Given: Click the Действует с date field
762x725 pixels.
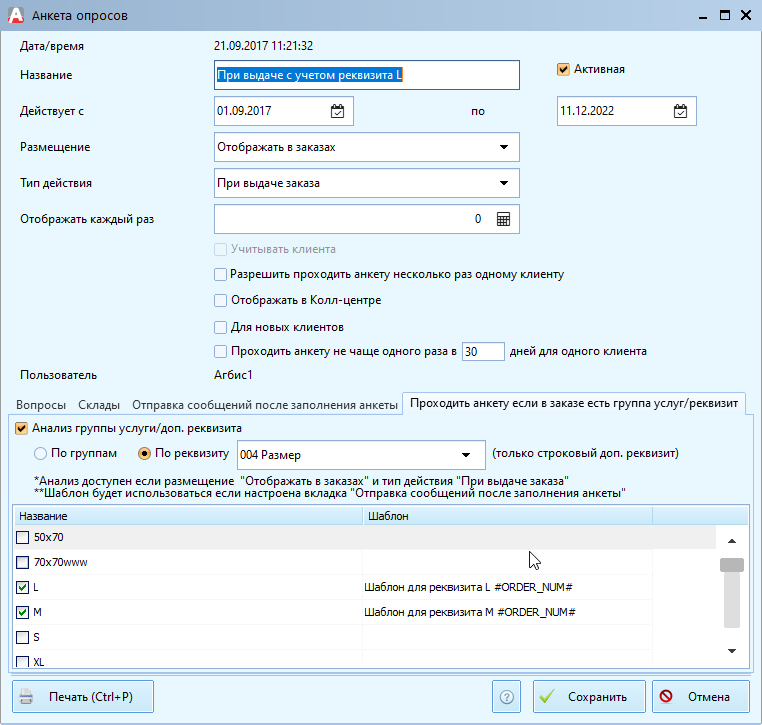Looking at the screenshot, I should coord(283,111).
